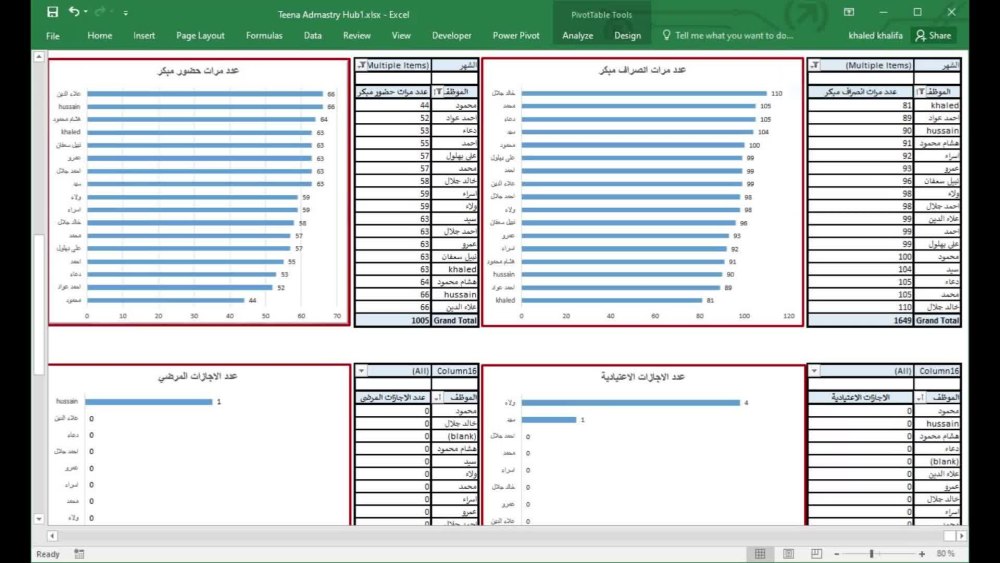Image resolution: width=1000 pixels, height=563 pixels.
Task: Select cell with value 110
Action: [x=860, y=307]
